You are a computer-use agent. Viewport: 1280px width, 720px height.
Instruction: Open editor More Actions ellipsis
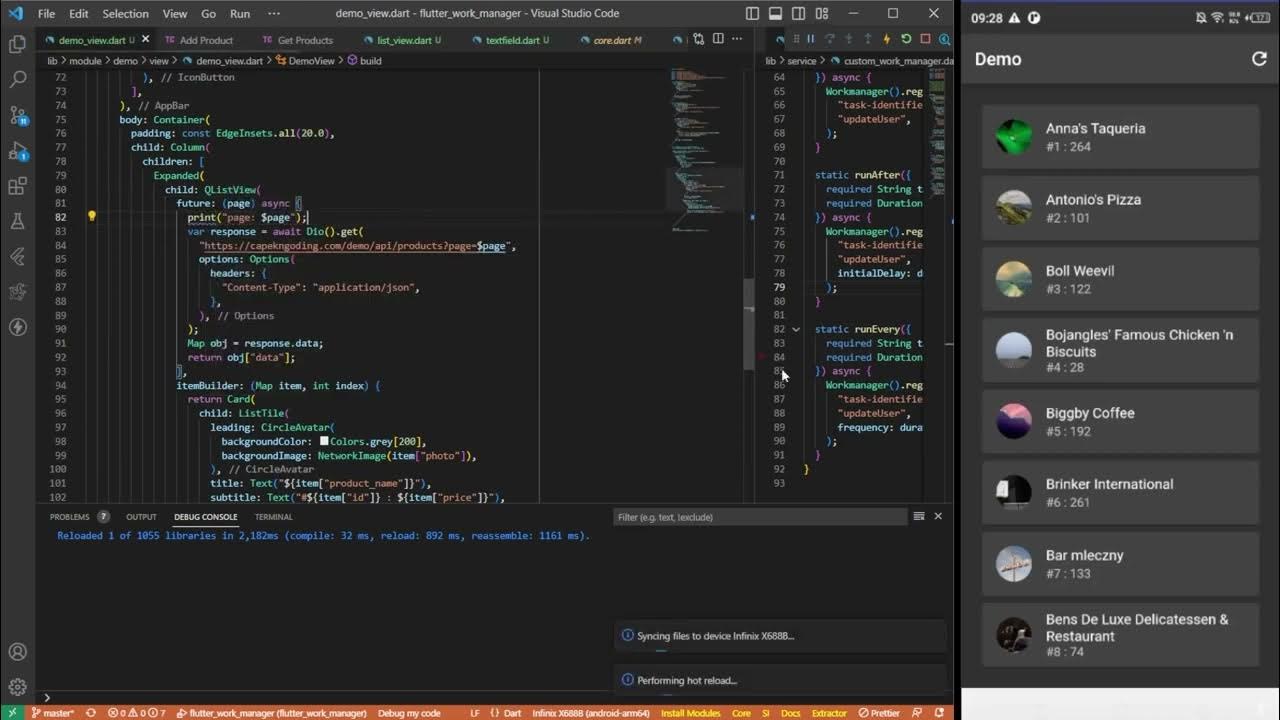[x=735, y=39]
